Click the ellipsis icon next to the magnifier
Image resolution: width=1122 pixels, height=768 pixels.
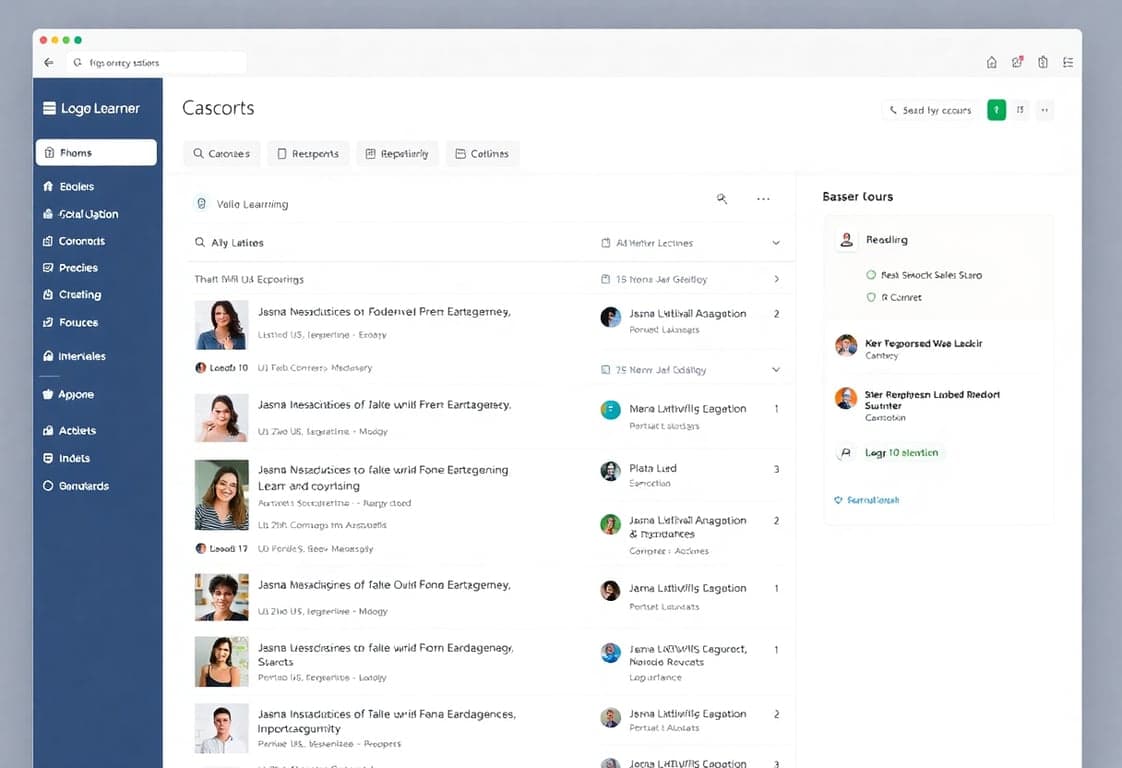pyautogui.click(x=763, y=199)
